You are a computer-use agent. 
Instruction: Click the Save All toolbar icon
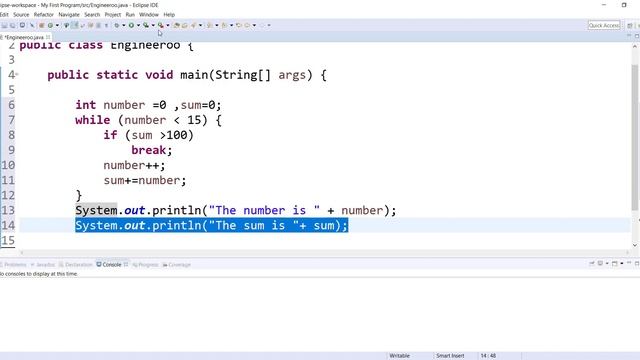coord(13,25)
